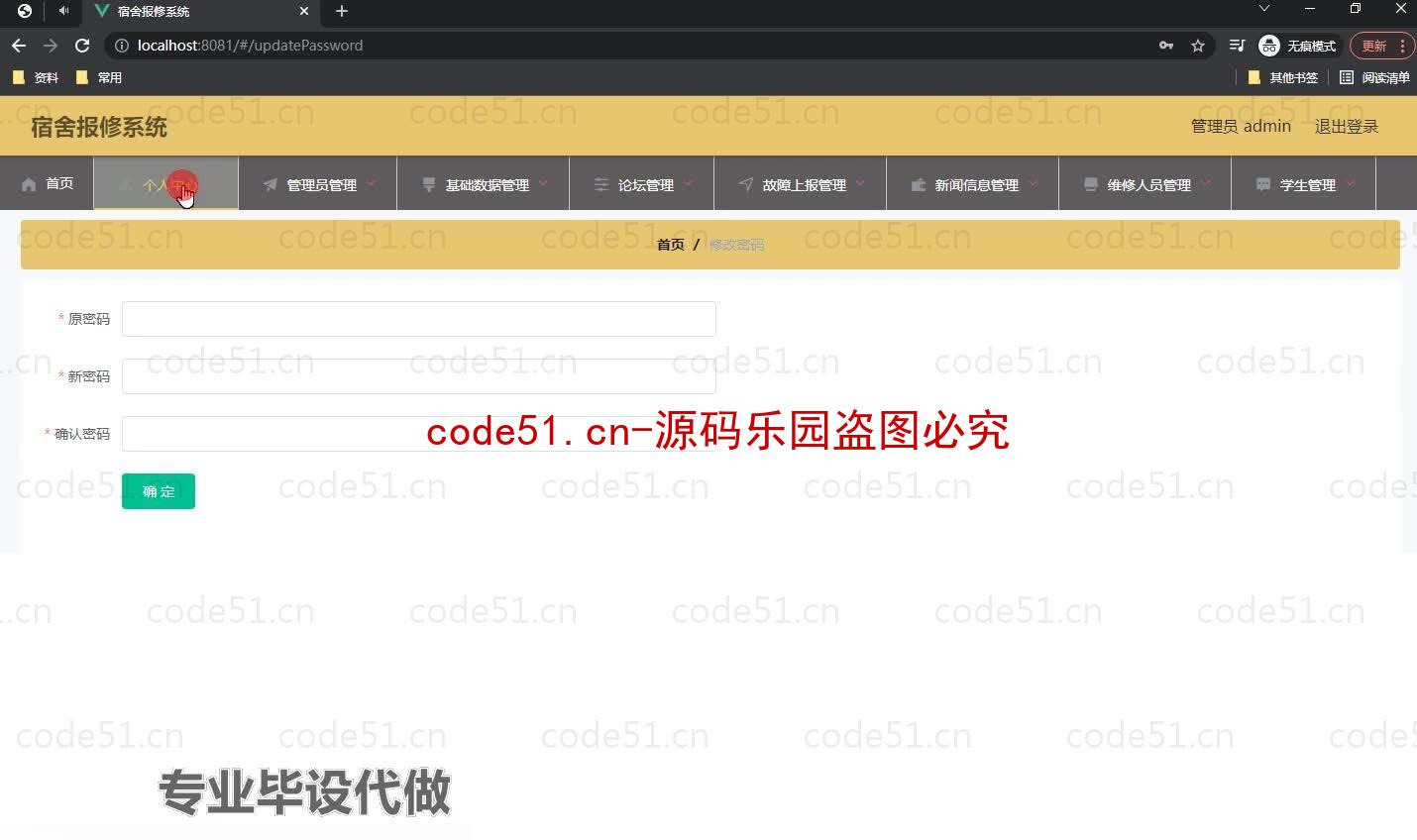Open the 个人中心 menu
This screenshot has width=1417, height=840.
click(x=165, y=184)
